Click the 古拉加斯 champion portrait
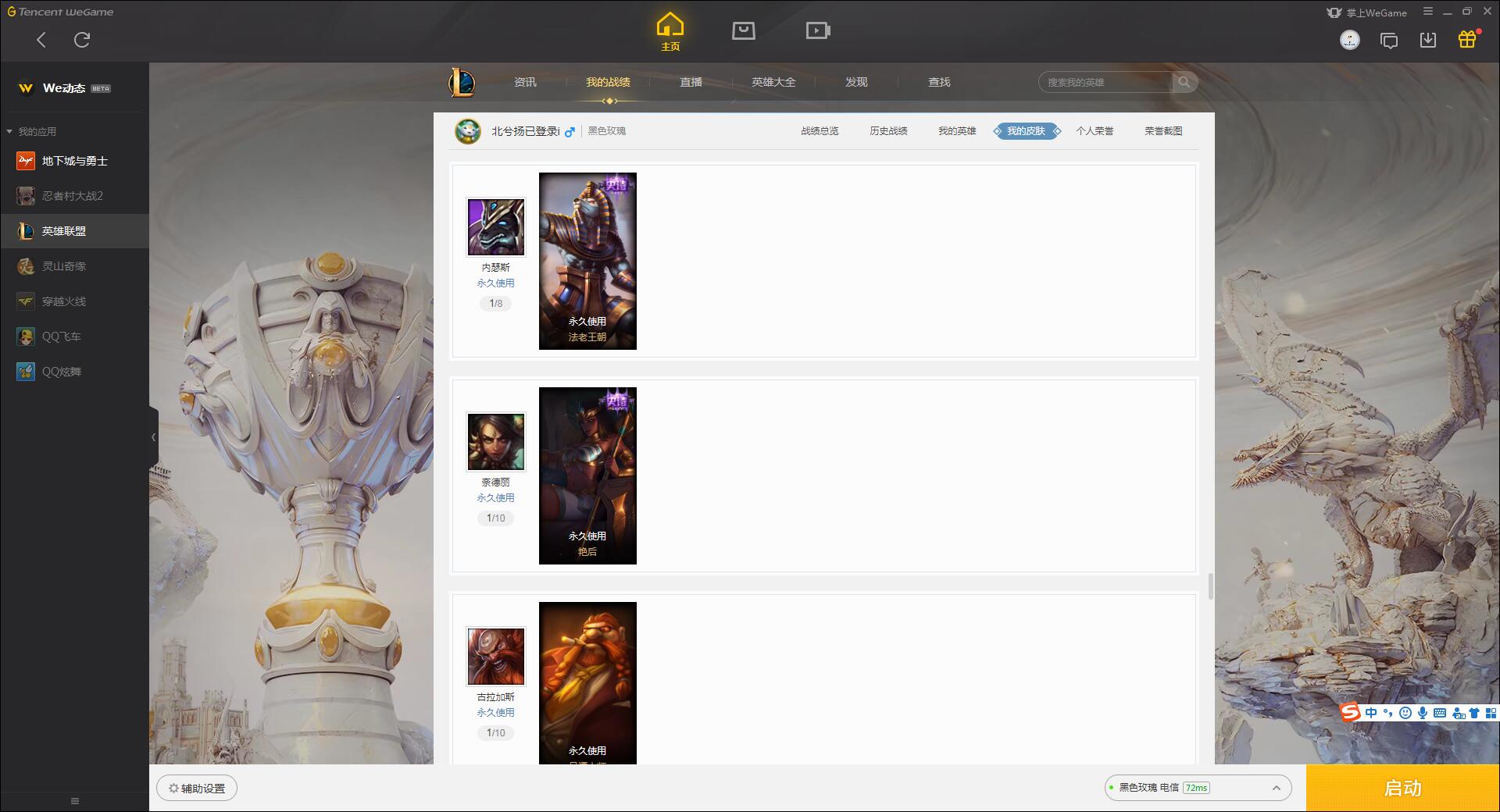 (496, 656)
